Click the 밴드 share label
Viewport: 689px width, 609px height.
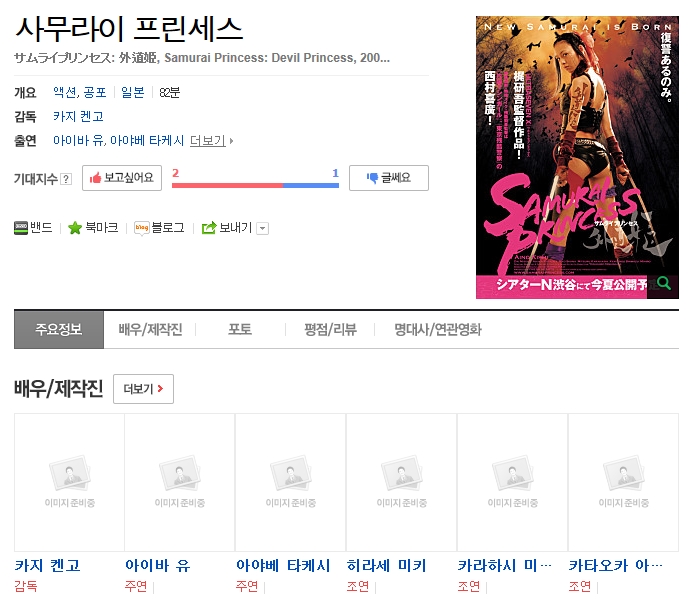tap(41, 228)
